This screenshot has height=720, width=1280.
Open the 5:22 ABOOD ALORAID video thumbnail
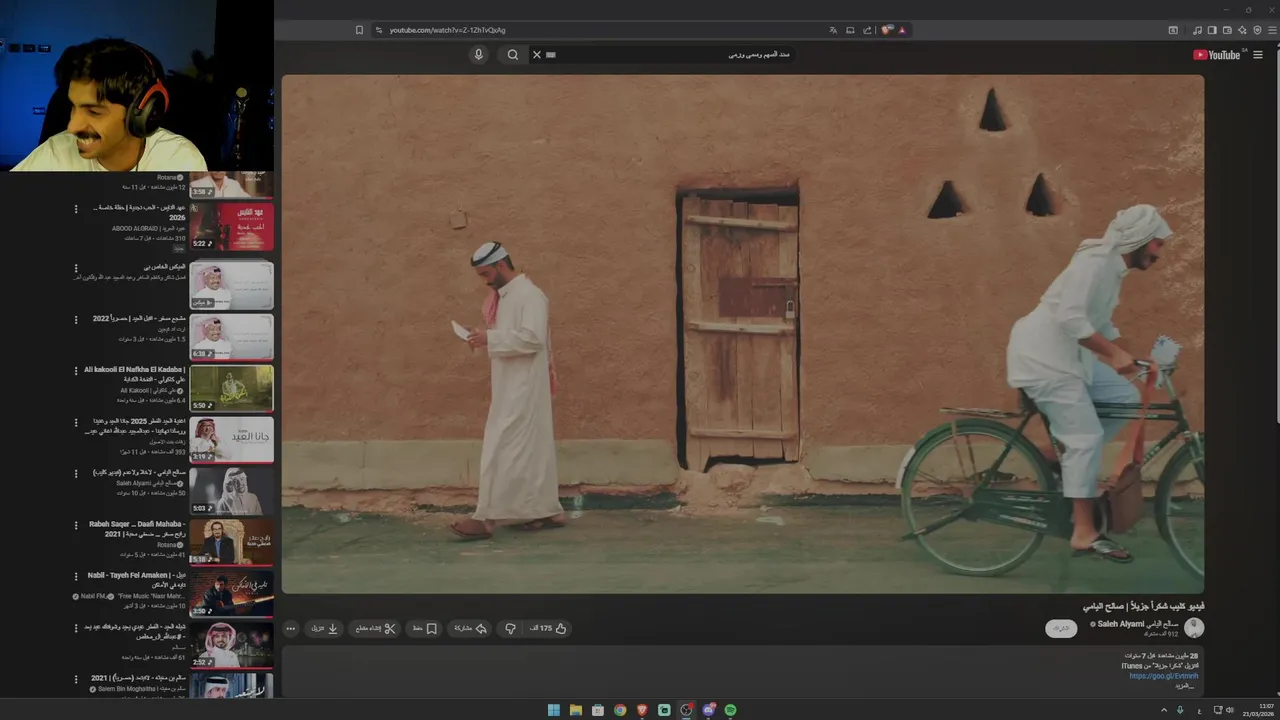point(231,227)
